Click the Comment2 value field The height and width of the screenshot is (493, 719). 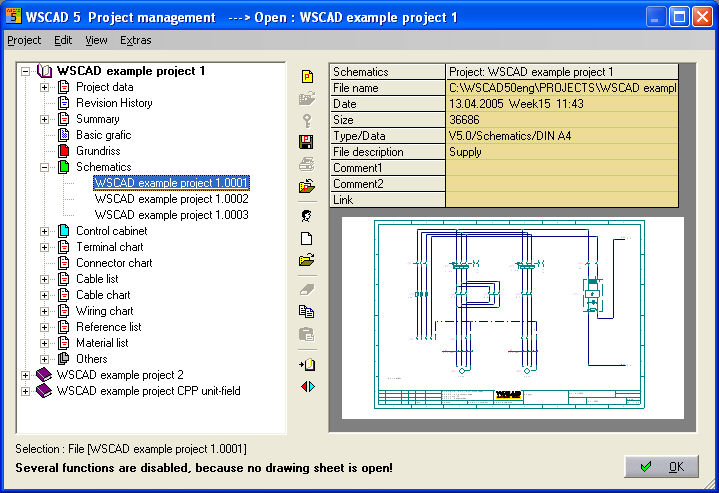coord(562,184)
